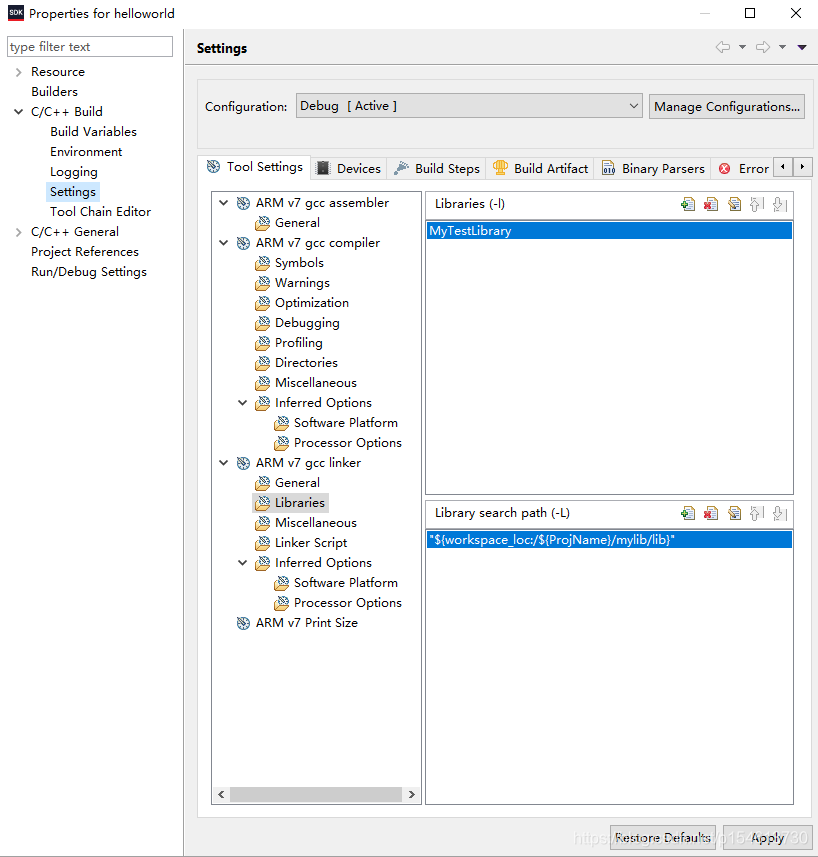Image resolution: width=818 pixels, height=857 pixels.
Task: Delete selected entry in Libraries (-l)
Action: [710, 204]
